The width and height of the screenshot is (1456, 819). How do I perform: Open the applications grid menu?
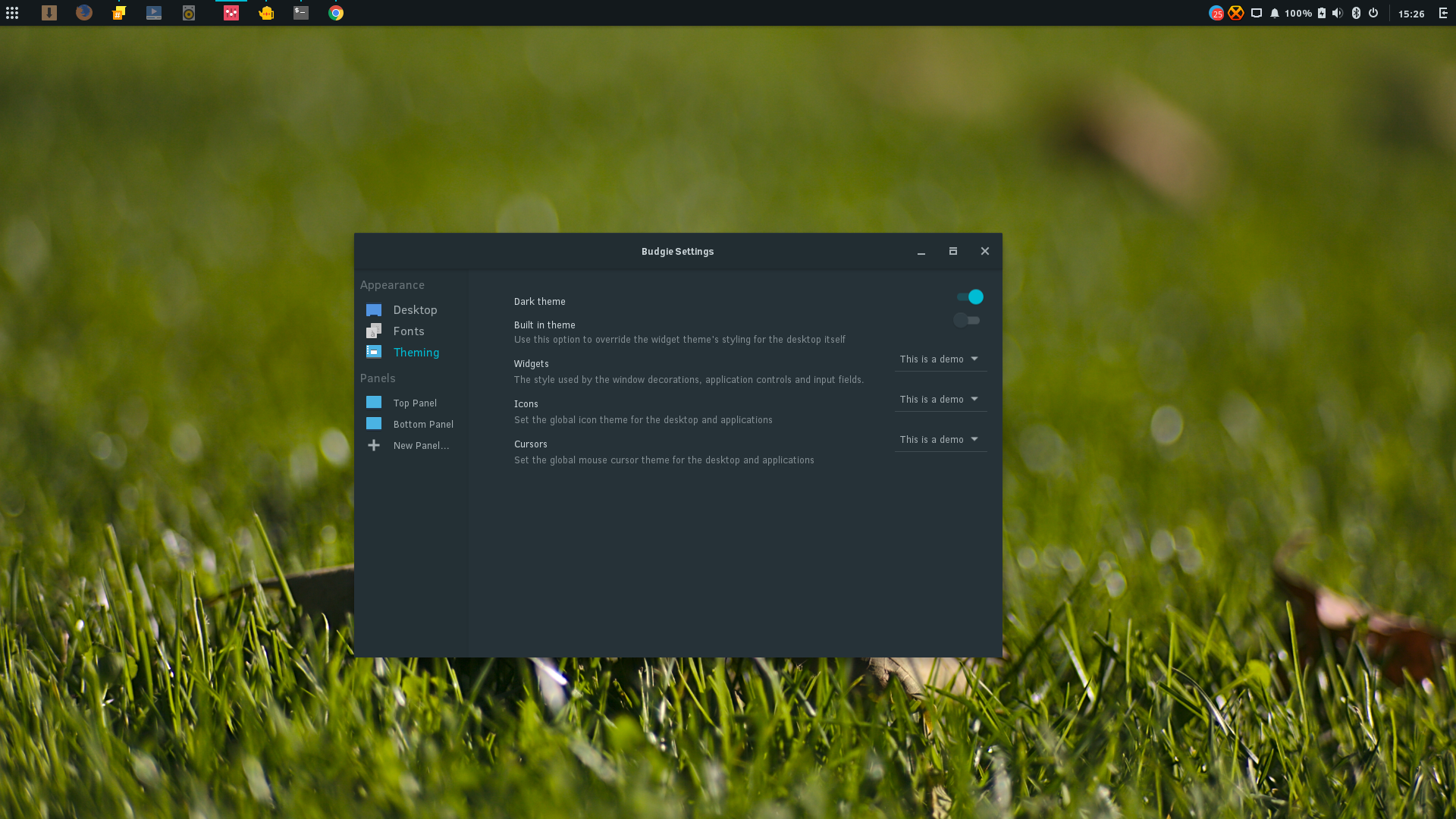pos(12,13)
